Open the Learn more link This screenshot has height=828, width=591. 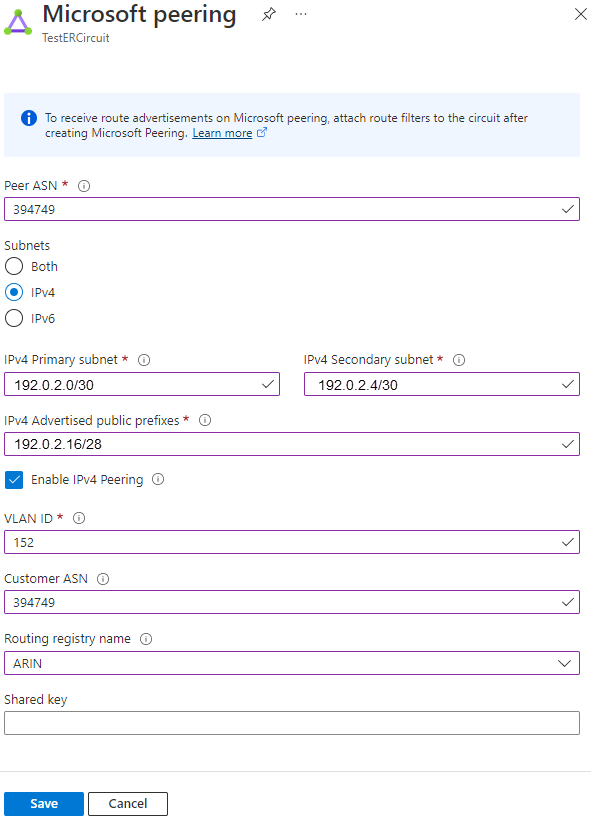[x=222, y=133]
